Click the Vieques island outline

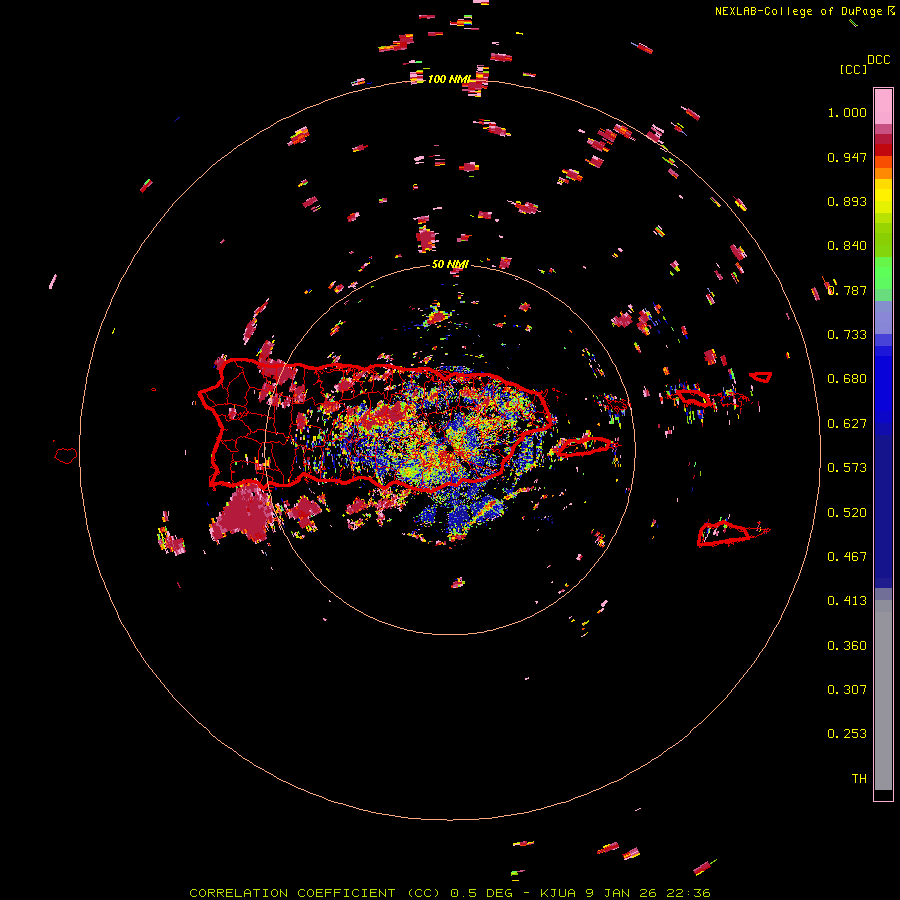[585, 446]
